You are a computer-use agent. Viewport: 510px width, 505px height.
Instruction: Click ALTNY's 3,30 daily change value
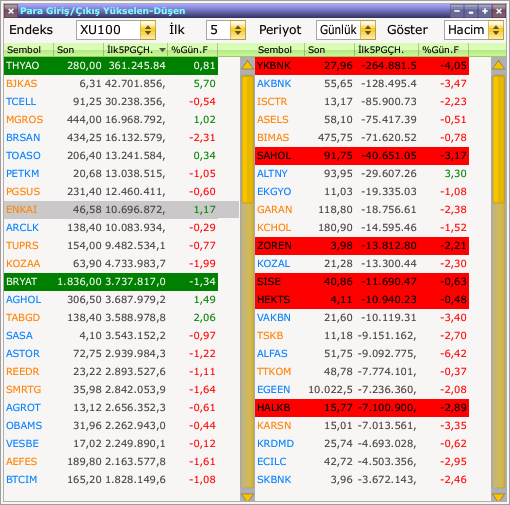pyautogui.click(x=455, y=174)
